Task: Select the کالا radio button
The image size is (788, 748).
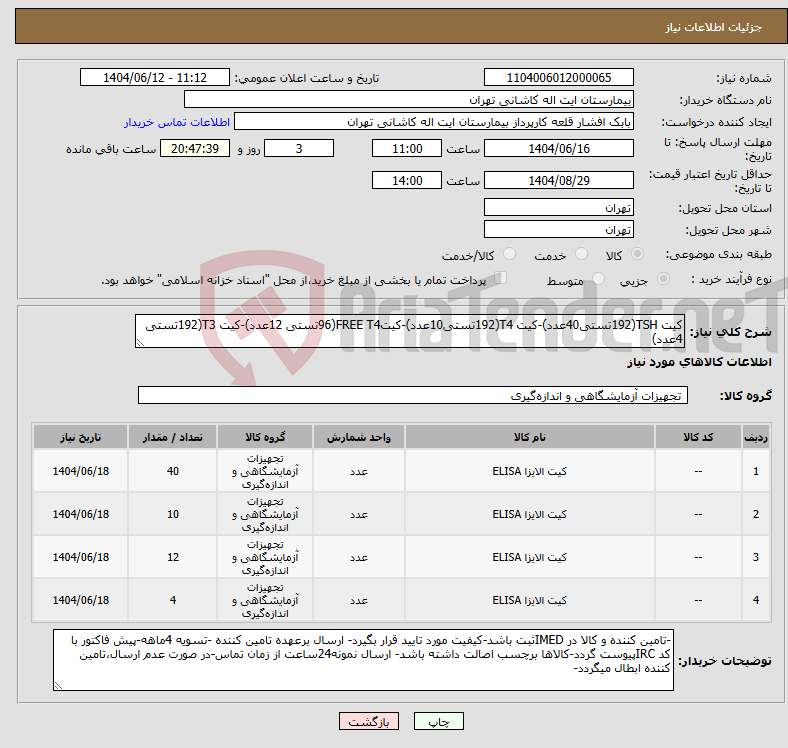Action: [637, 254]
